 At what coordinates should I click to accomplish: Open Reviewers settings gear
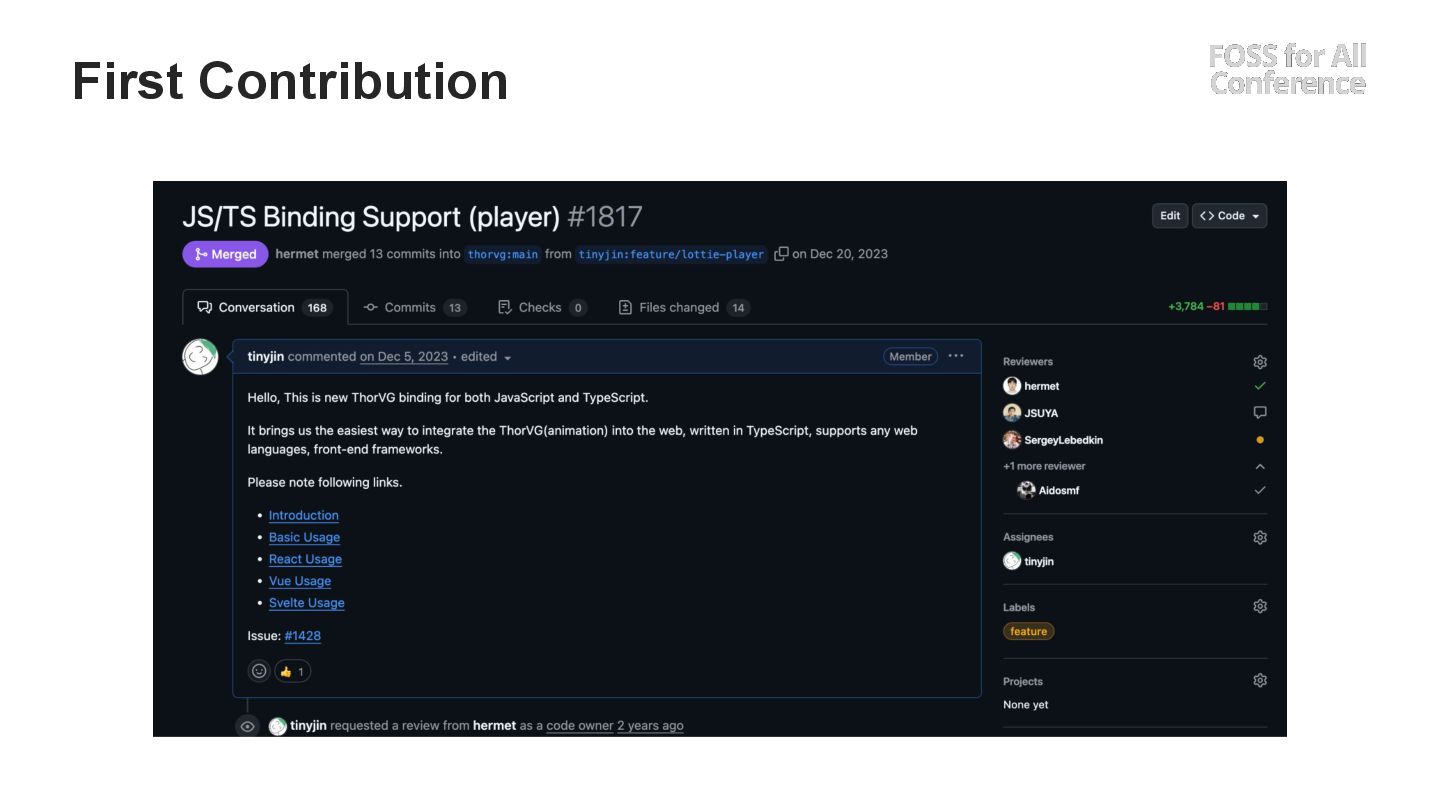click(x=1260, y=362)
